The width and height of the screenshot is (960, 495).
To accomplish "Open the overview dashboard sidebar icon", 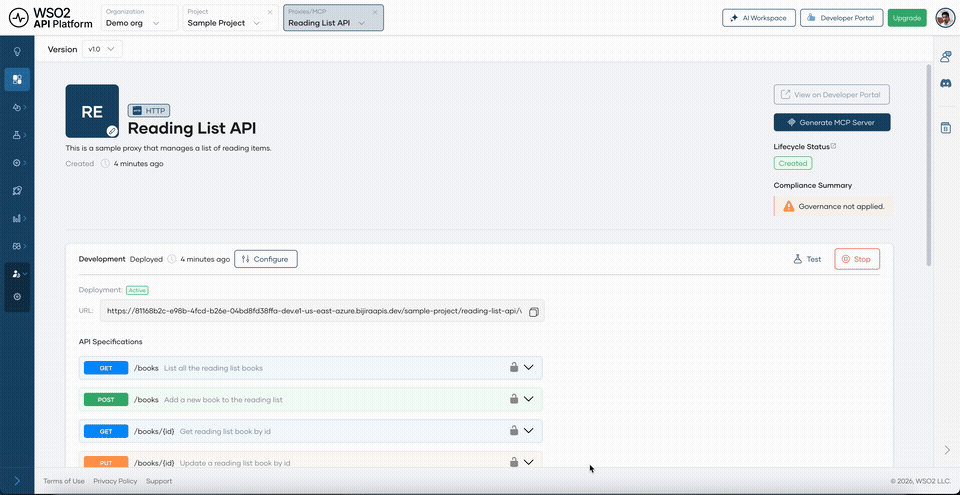I will [17, 80].
